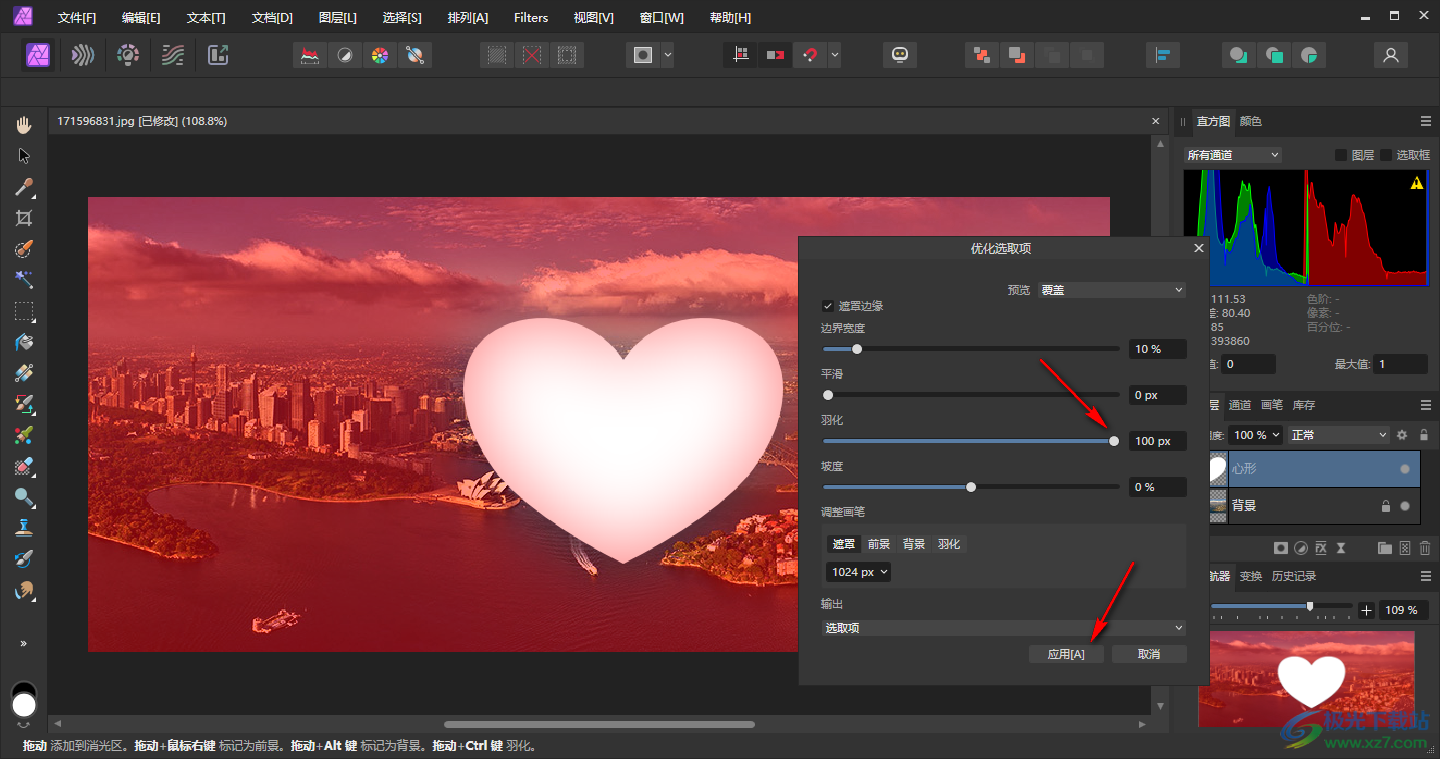Open the 预览 dropdown showing 覆盖

(1111, 290)
